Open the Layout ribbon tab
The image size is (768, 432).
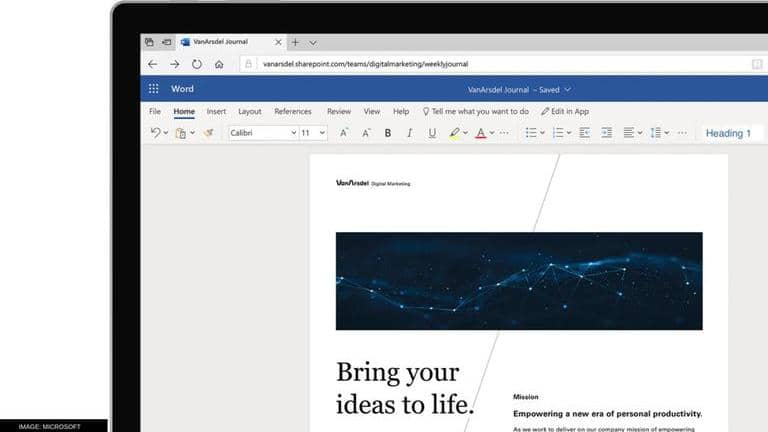click(x=250, y=112)
